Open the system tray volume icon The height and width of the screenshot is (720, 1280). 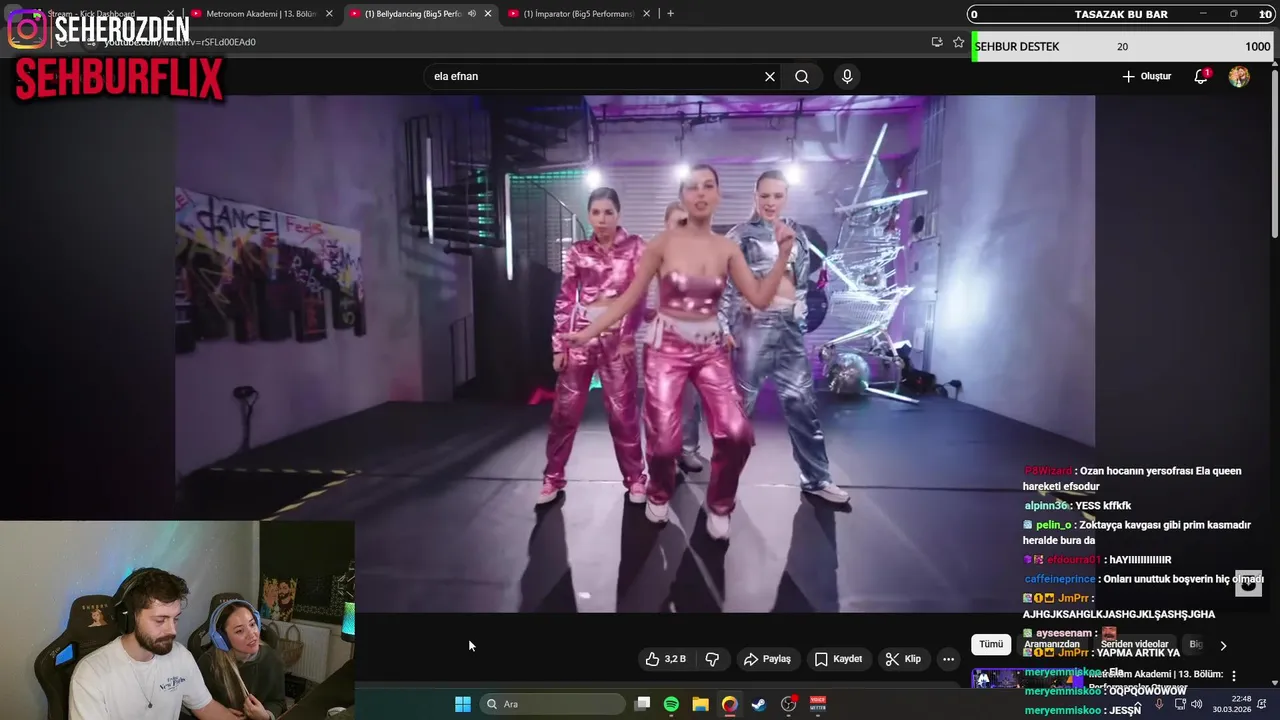(x=1197, y=704)
